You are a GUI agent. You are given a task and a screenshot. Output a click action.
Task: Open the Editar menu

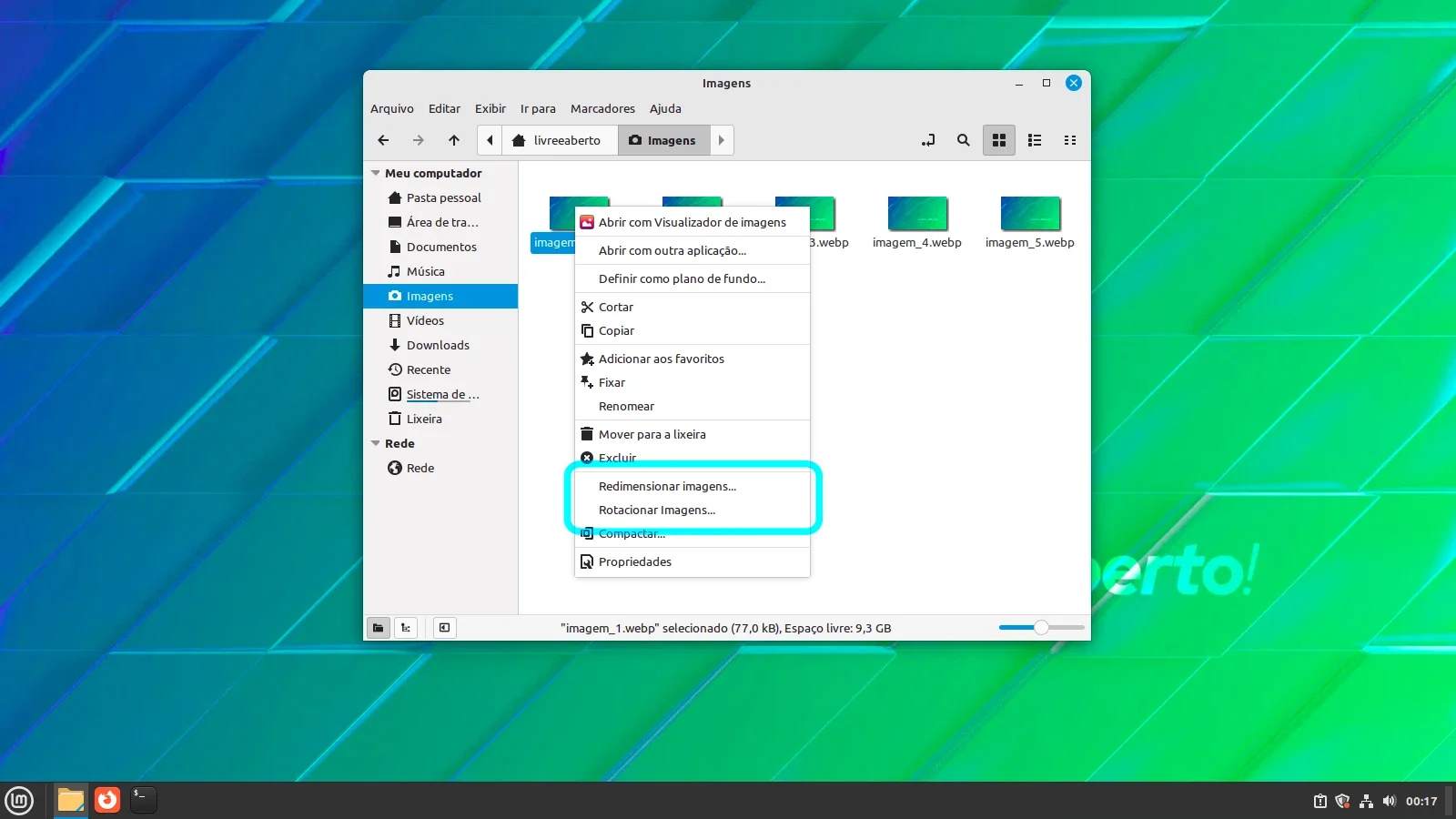(x=444, y=108)
